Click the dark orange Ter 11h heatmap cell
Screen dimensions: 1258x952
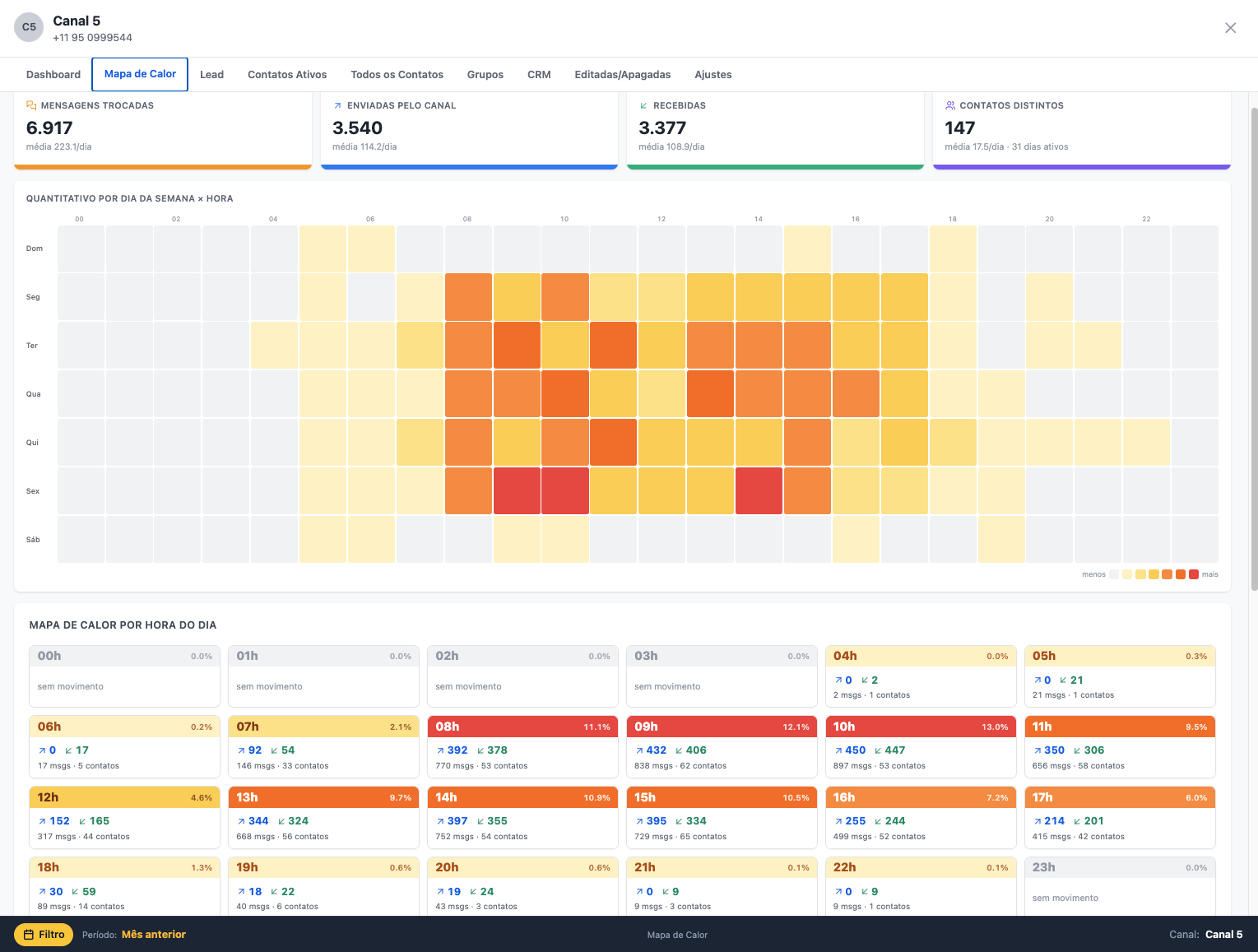614,346
